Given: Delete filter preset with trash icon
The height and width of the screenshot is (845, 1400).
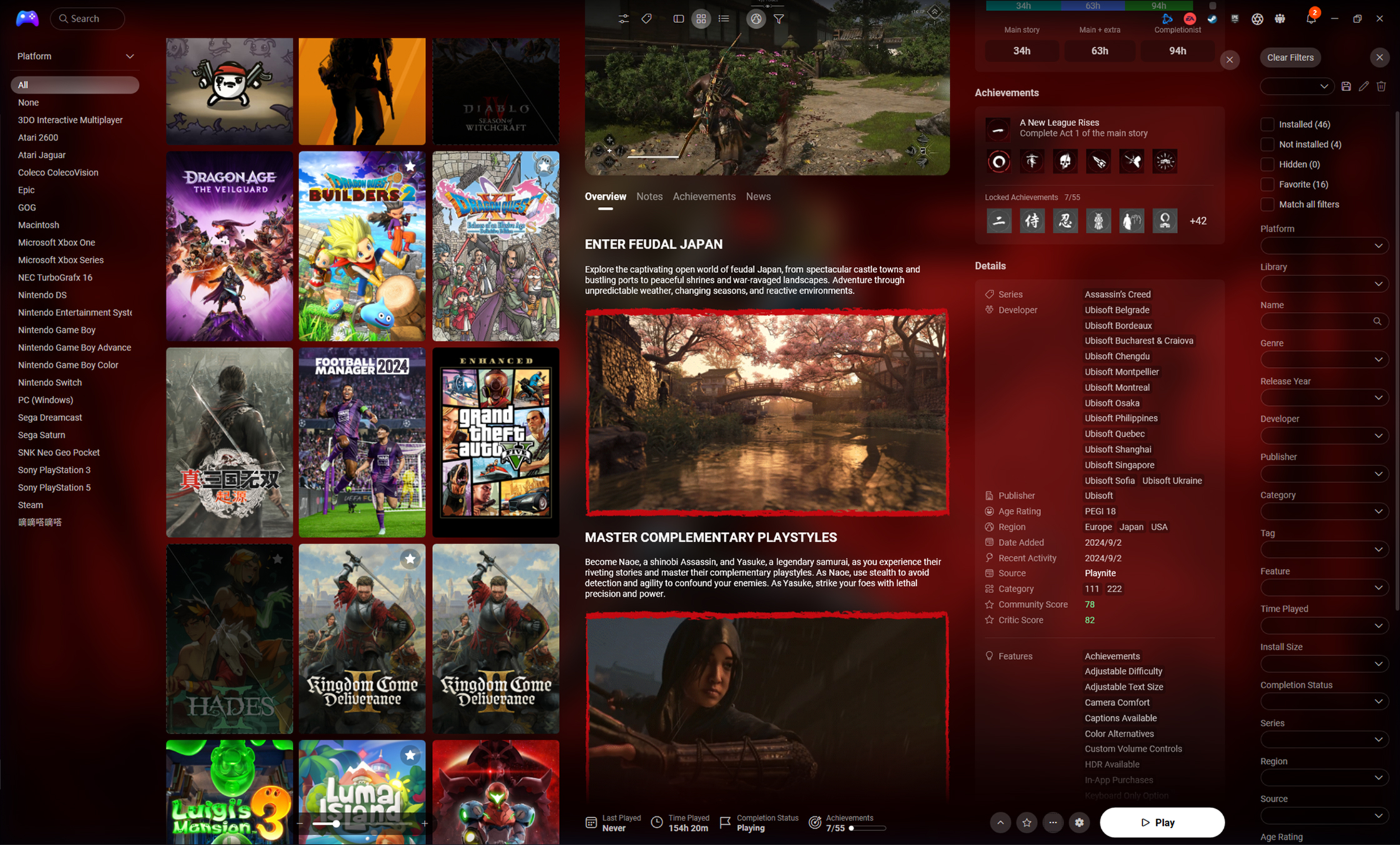Looking at the screenshot, I should (x=1381, y=86).
